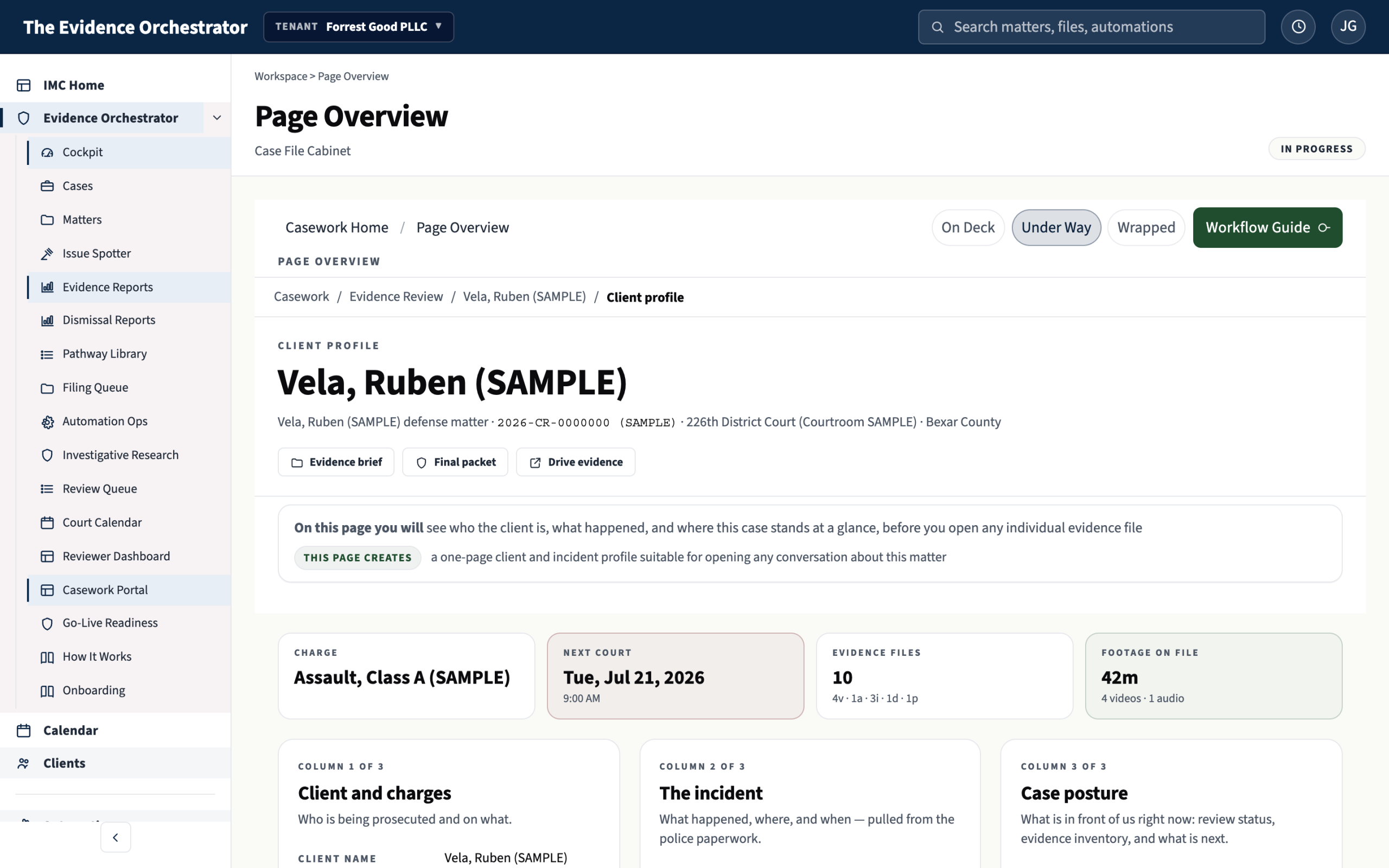This screenshot has height=868, width=1389.
Task: Click the Automation Ops gear icon
Action: (x=47, y=422)
